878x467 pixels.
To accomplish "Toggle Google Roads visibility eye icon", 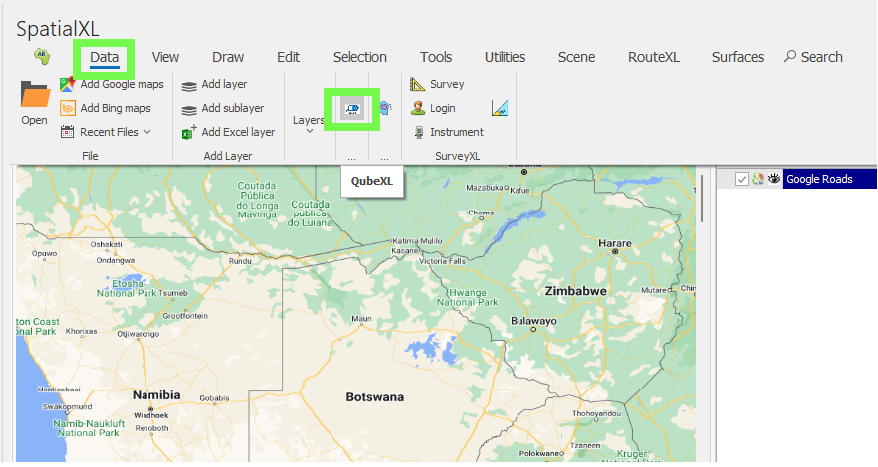I will click(x=773, y=179).
